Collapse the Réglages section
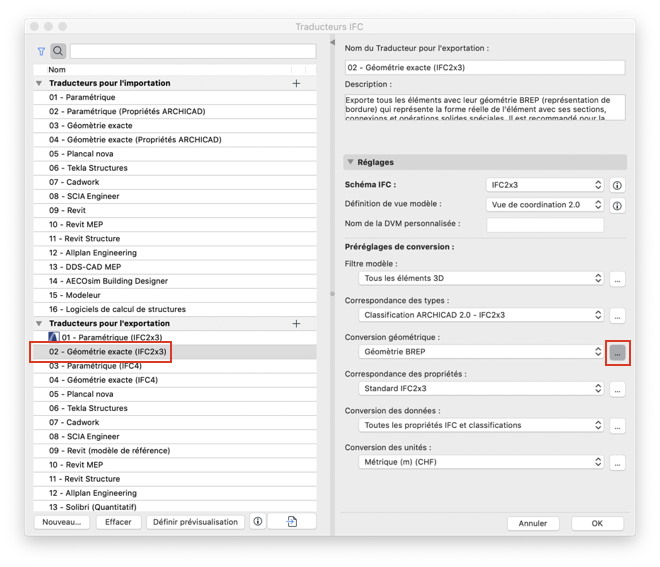The image size is (660, 567). coord(350,162)
